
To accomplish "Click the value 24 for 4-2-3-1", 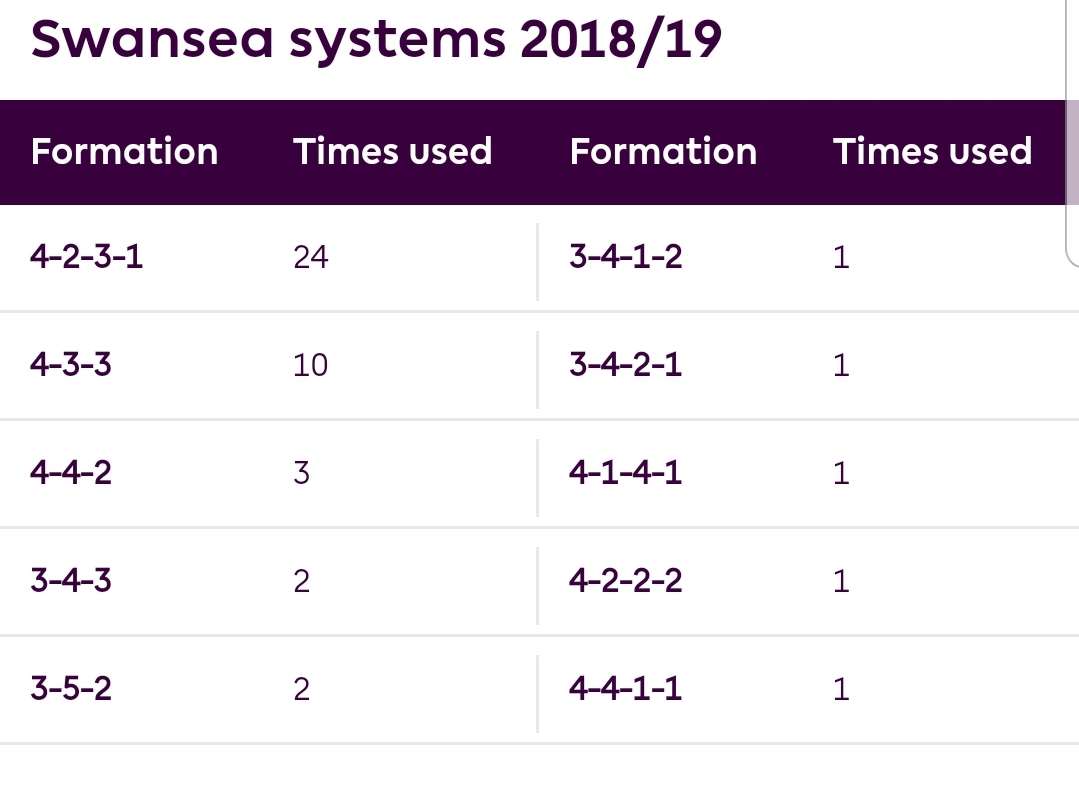I will point(311,257).
